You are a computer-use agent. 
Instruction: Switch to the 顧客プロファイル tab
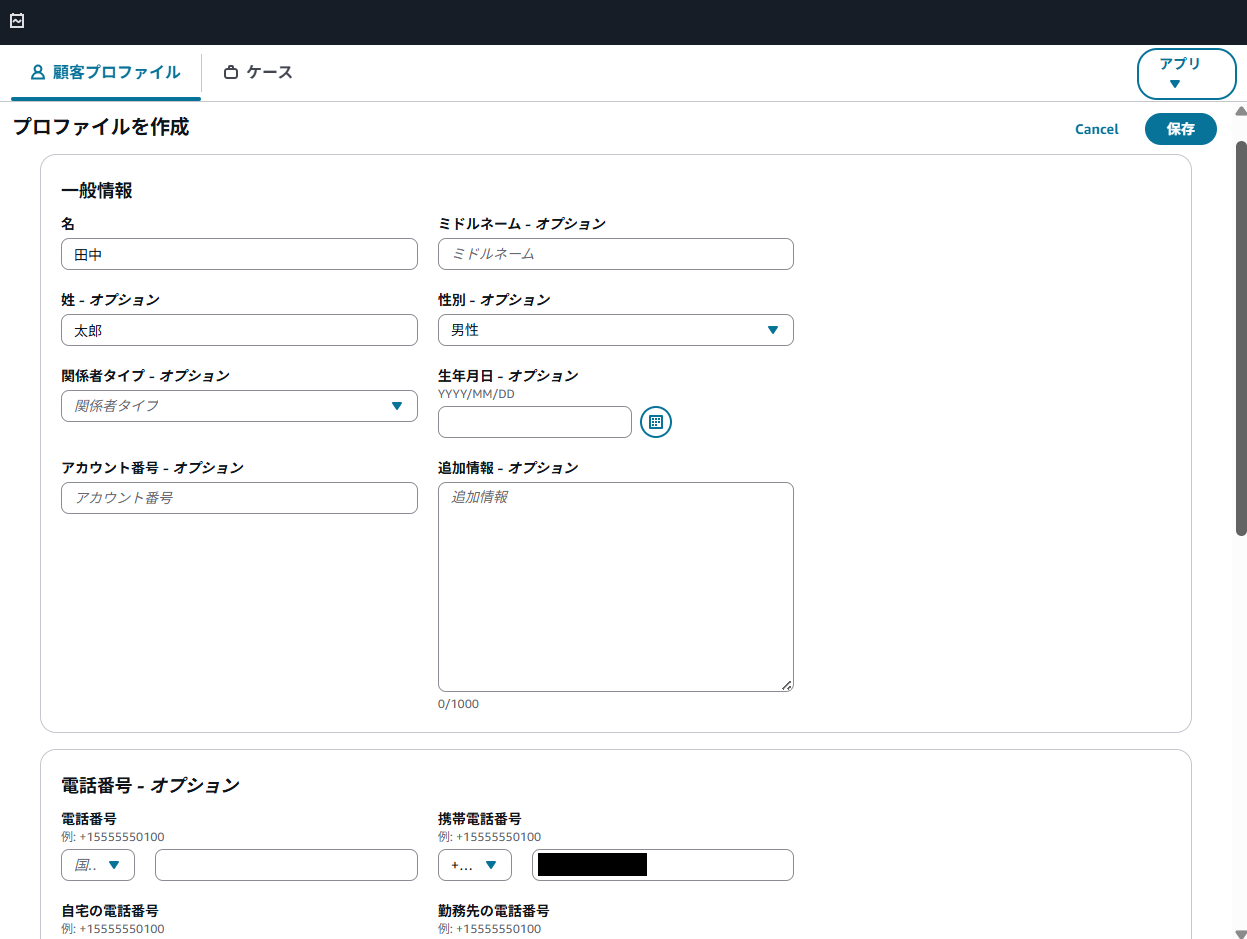tap(106, 73)
